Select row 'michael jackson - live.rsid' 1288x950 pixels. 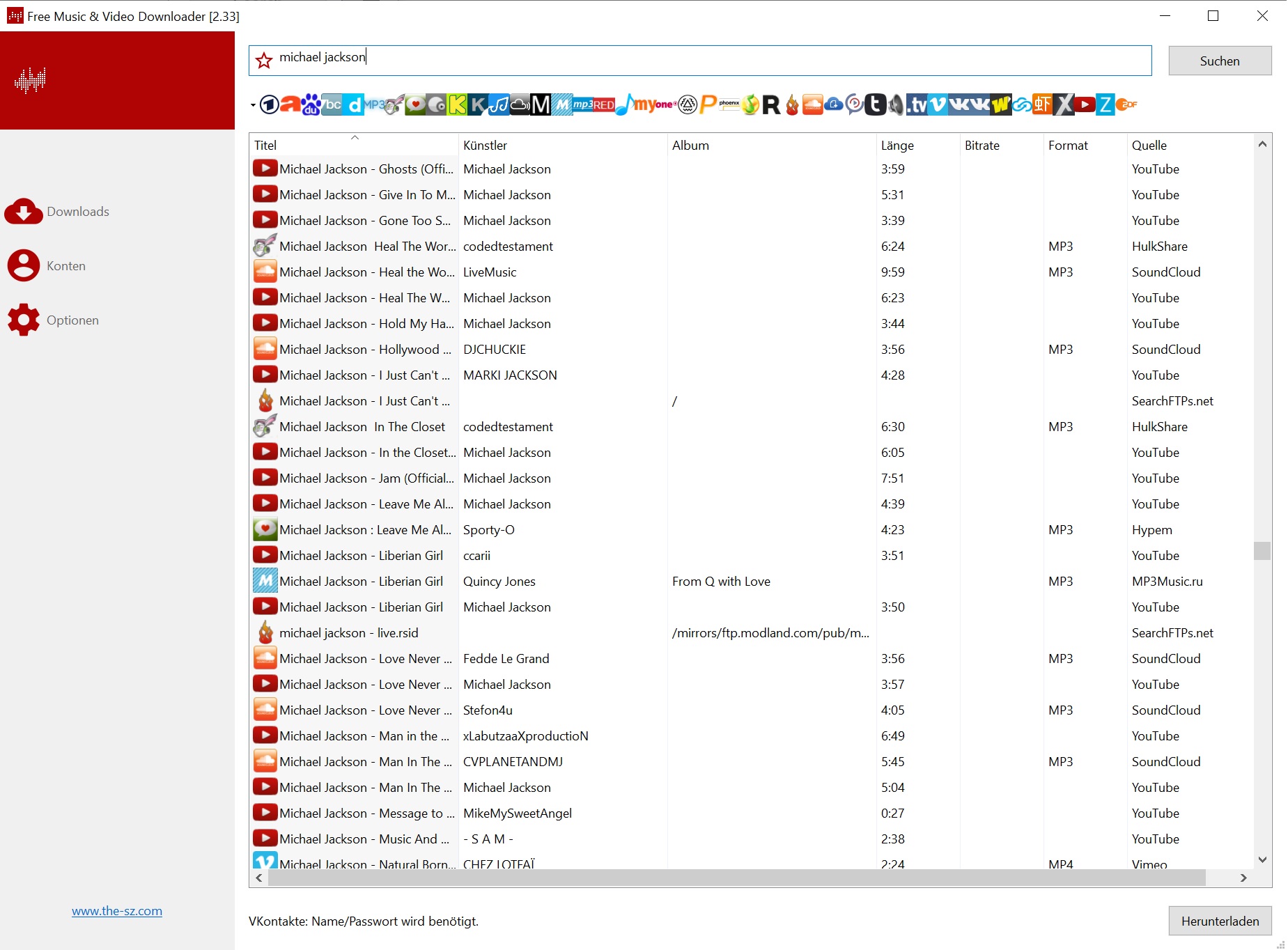point(751,632)
